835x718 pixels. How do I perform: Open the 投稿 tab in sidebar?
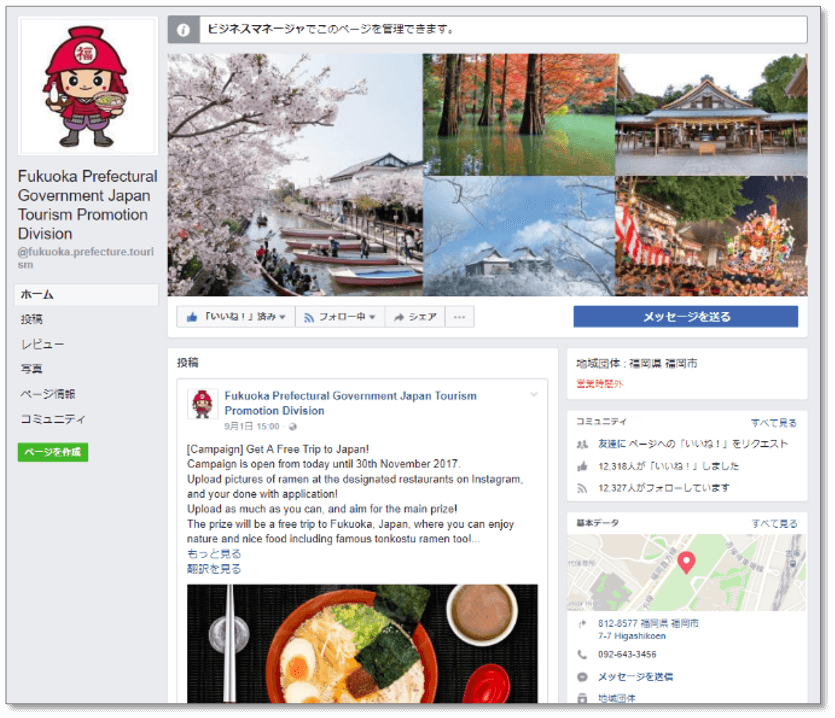(31, 319)
